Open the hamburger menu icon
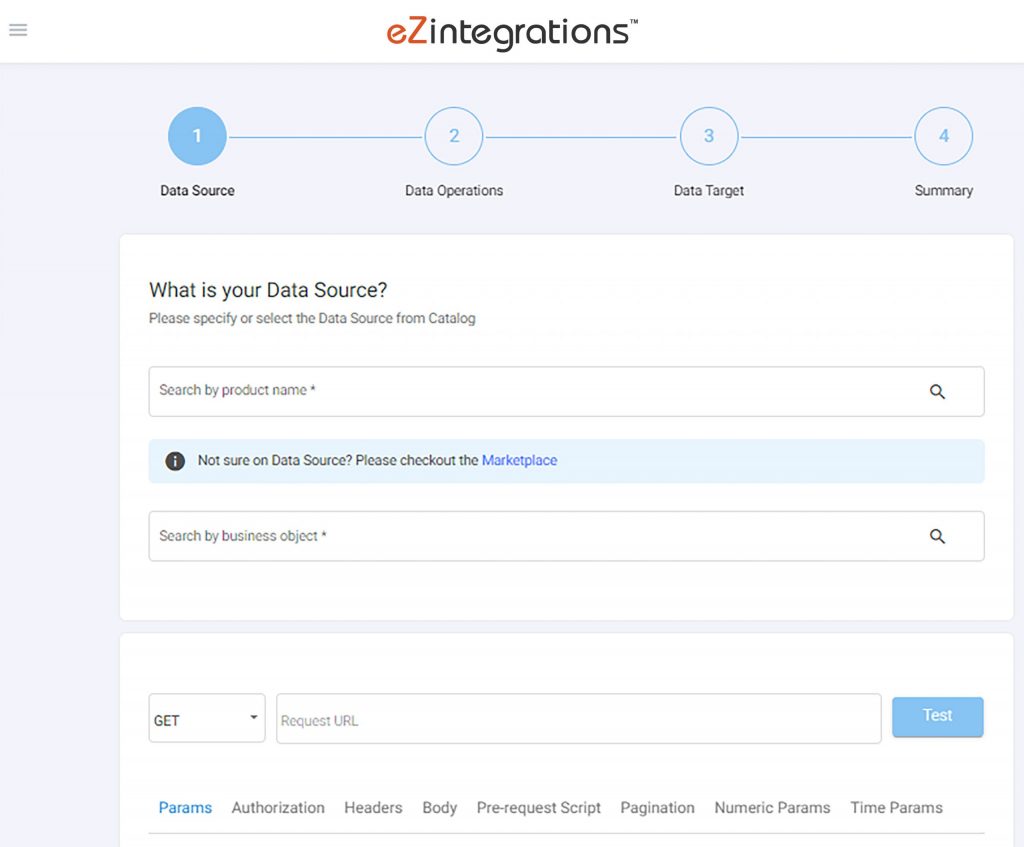This screenshot has height=847, width=1024. click(x=18, y=30)
